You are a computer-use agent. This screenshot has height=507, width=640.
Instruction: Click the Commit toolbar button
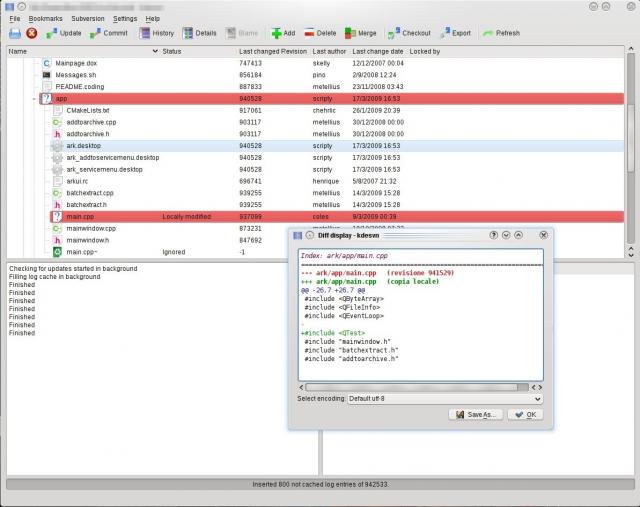tap(108, 33)
